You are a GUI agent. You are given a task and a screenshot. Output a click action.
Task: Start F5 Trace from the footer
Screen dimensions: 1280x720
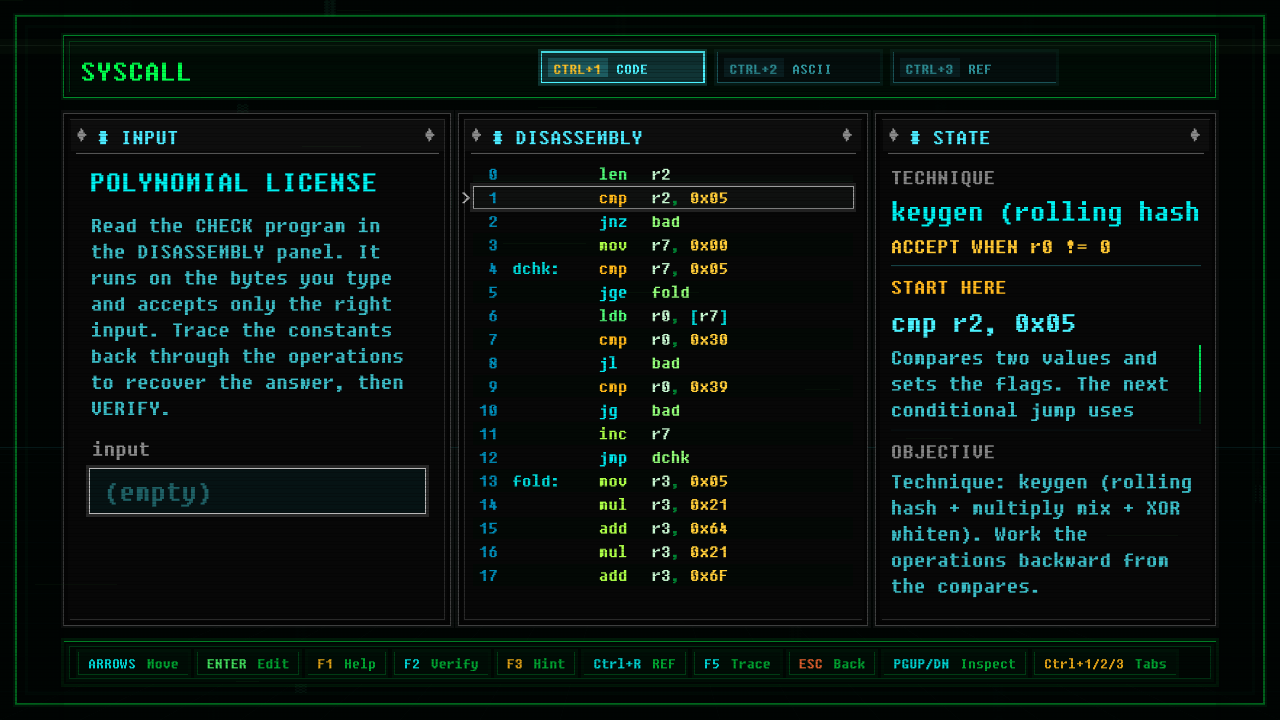point(737,664)
